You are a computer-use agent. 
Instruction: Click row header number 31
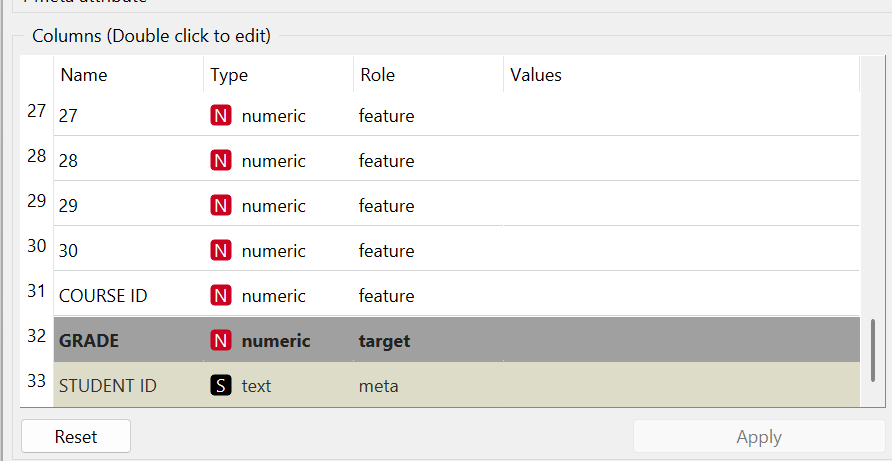(37, 291)
